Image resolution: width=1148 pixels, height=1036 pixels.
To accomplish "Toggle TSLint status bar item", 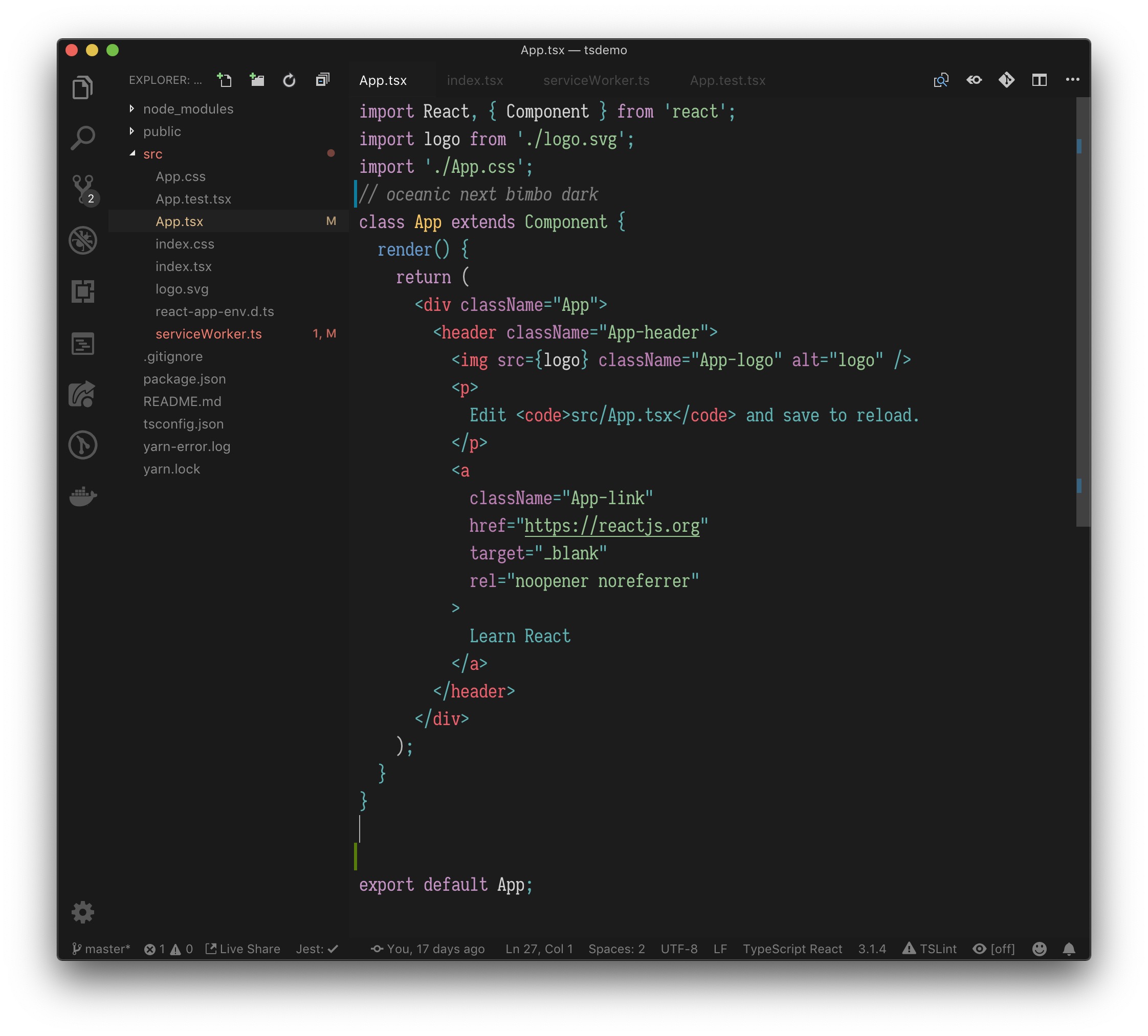I will (x=930, y=949).
